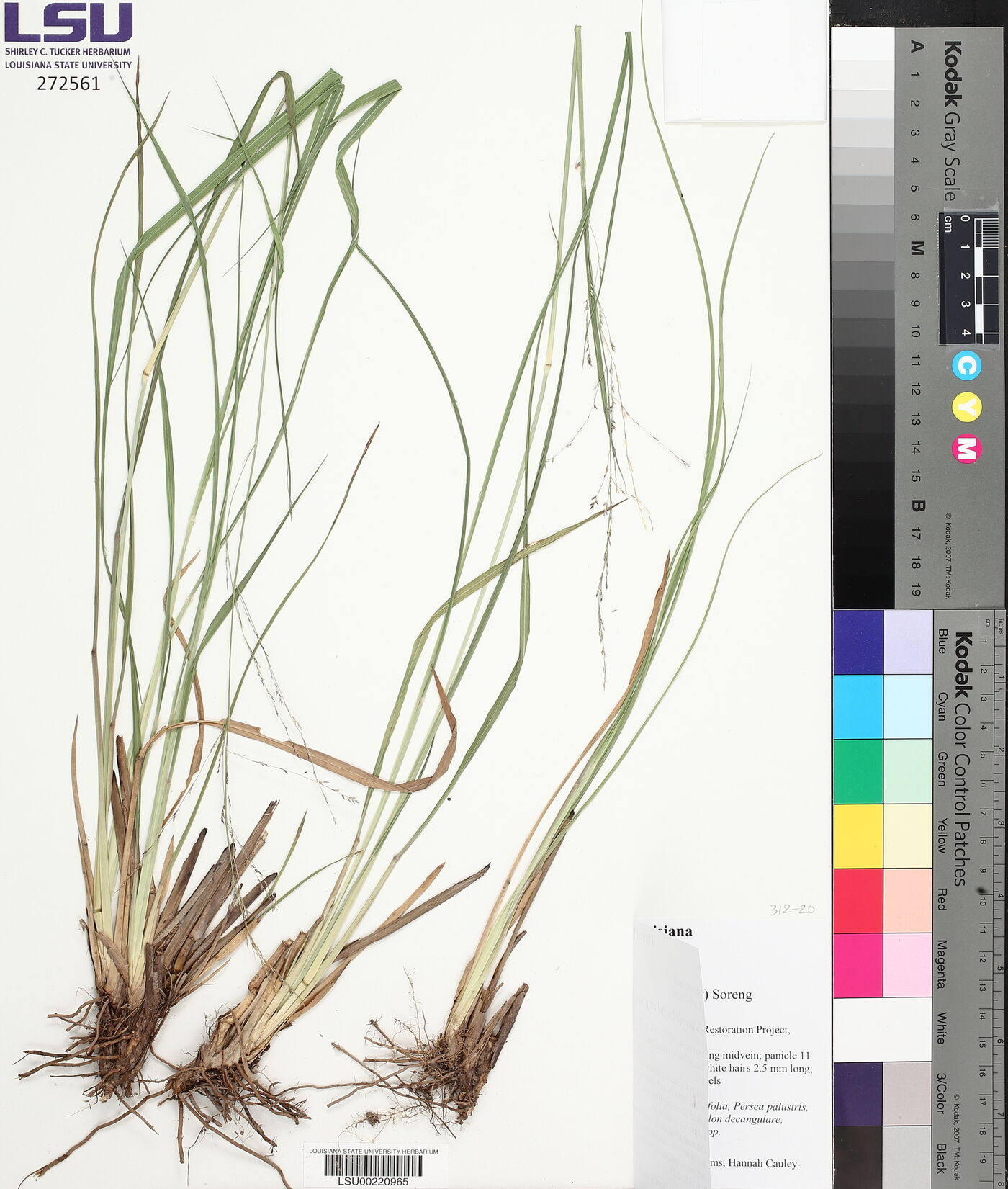Click the 'Kodak Gray Scale' title
This screenshot has width=1008, height=1189.
pos(953,121)
